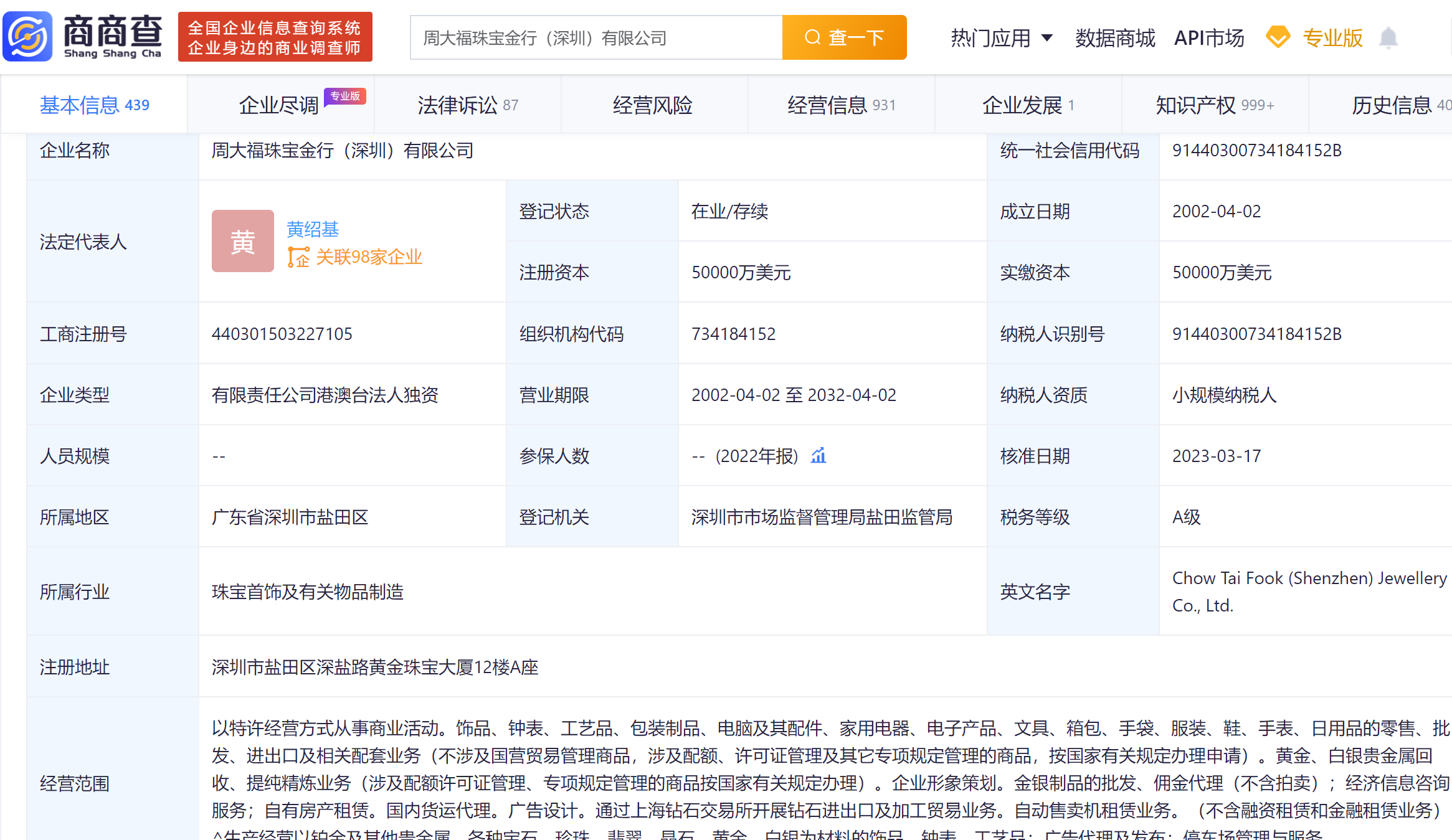Image resolution: width=1452 pixels, height=840 pixels.
Task: Select registration status 在业/存续
Action: coord(729,211)
